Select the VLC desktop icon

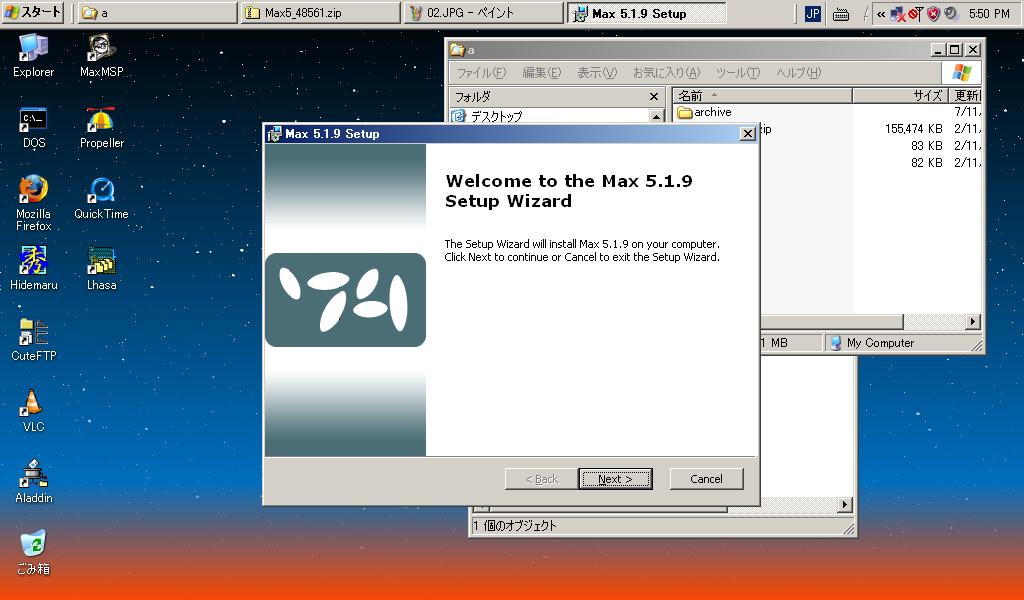point(33,411)
